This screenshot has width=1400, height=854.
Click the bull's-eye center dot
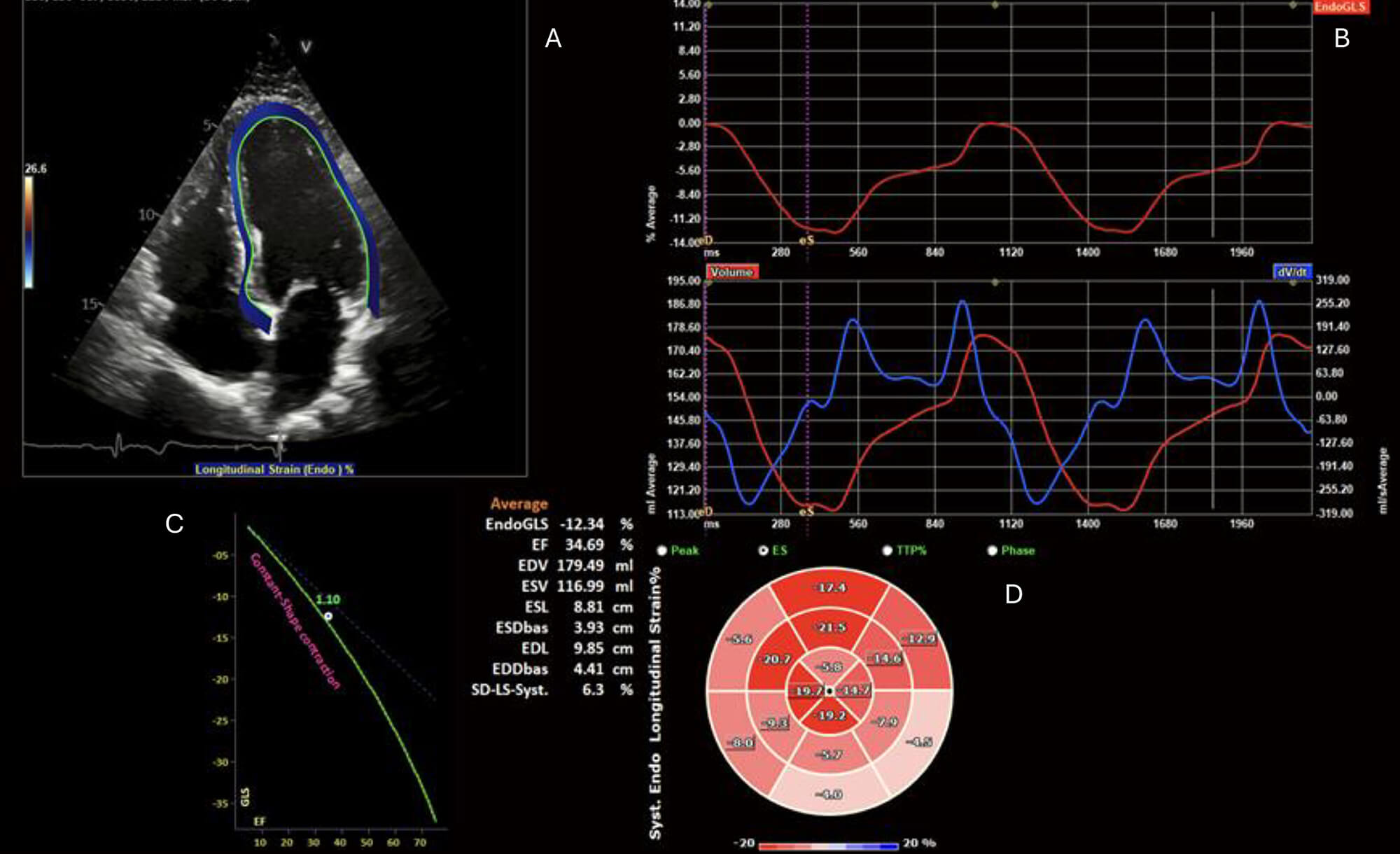829,691
